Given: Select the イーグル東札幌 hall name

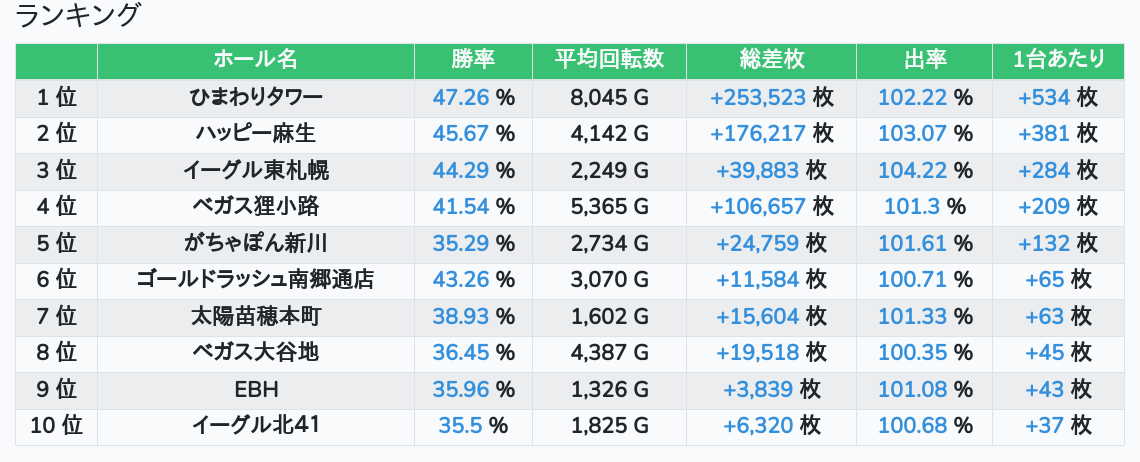Looking at the screenshot, I should pos(255,170).
